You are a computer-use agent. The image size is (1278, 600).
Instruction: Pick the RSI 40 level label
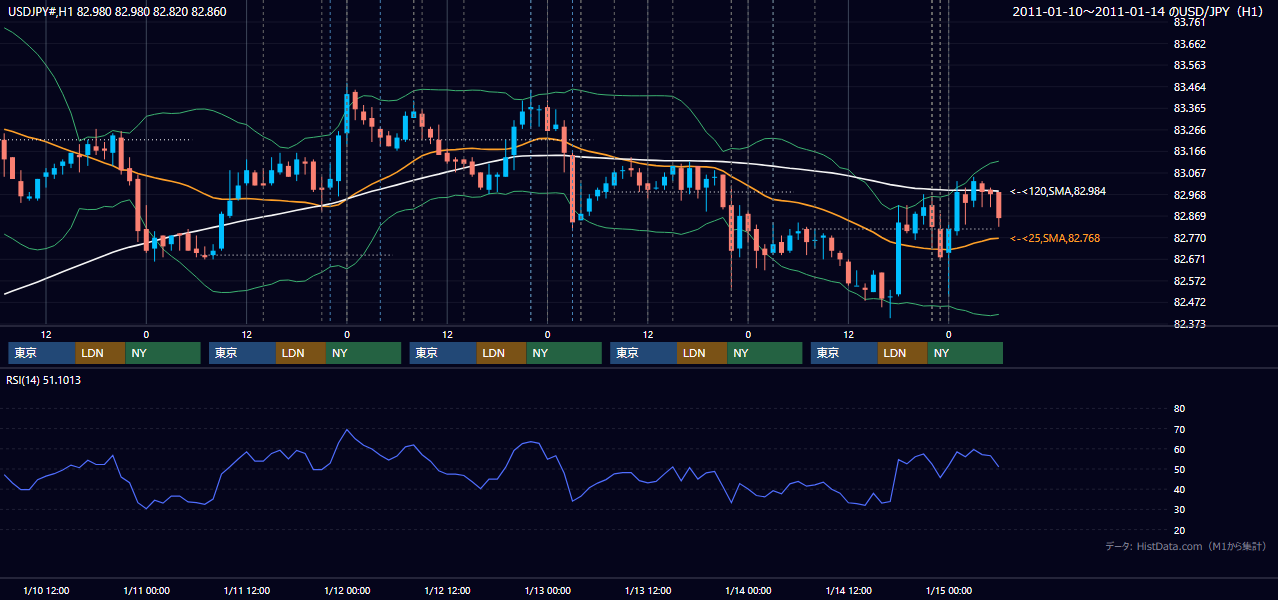coord(1179,490)
